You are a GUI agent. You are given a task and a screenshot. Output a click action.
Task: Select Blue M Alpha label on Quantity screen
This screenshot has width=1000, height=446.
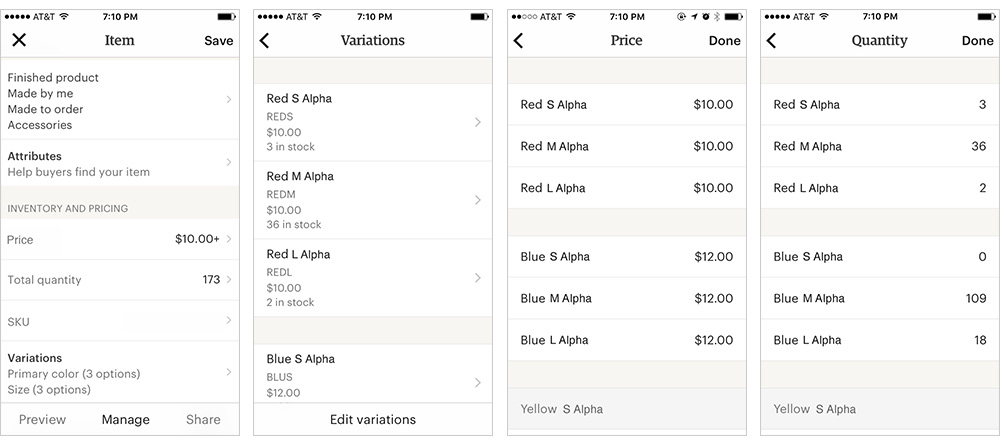click(x=809, y=298)
